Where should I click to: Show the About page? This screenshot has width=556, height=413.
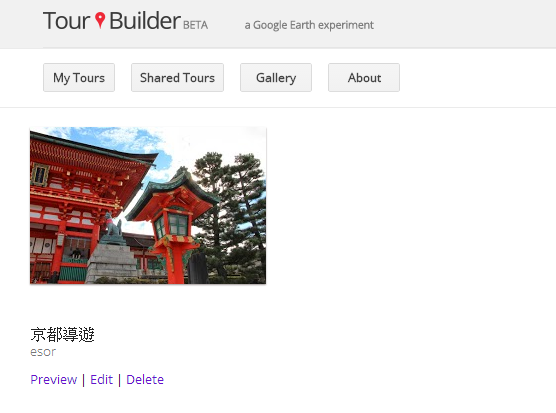click(x=364, y=78)
